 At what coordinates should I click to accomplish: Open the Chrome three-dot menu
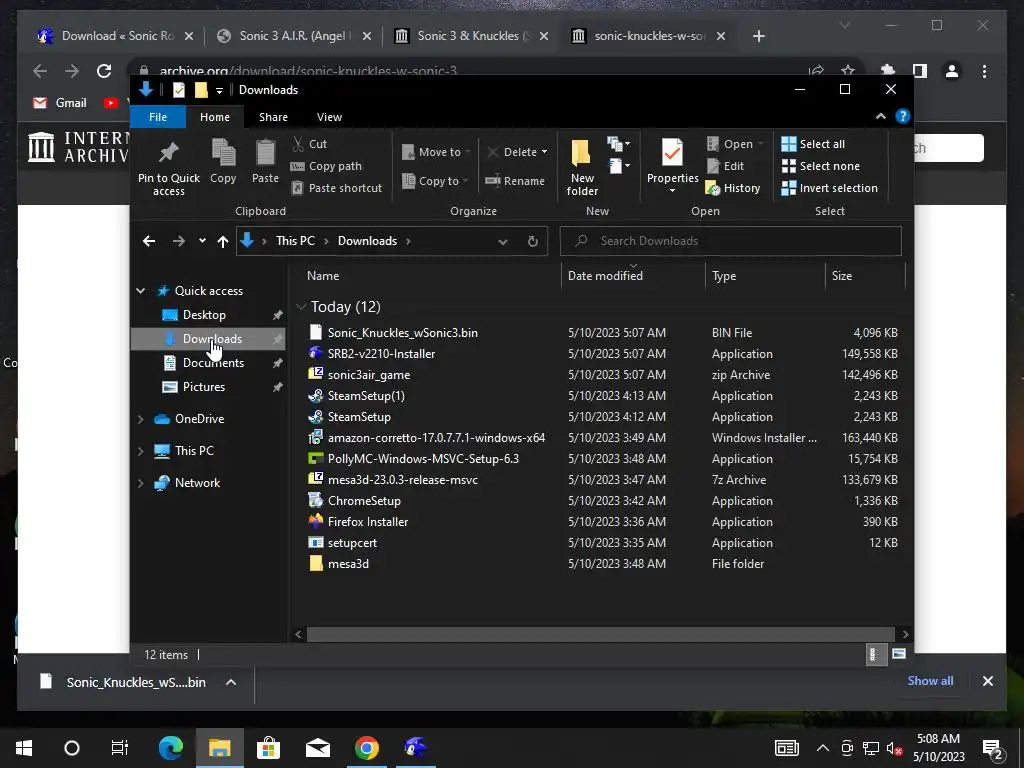(984, 71)
